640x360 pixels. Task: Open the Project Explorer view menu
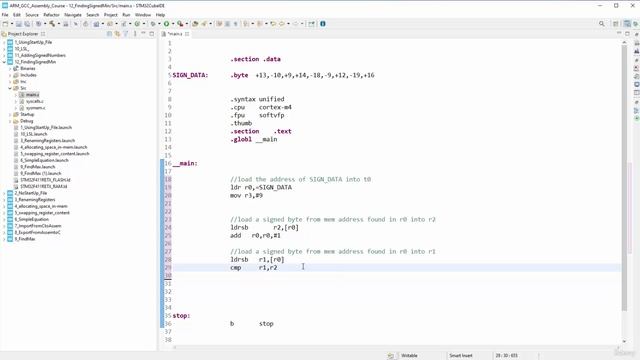(x=135, y=34)
